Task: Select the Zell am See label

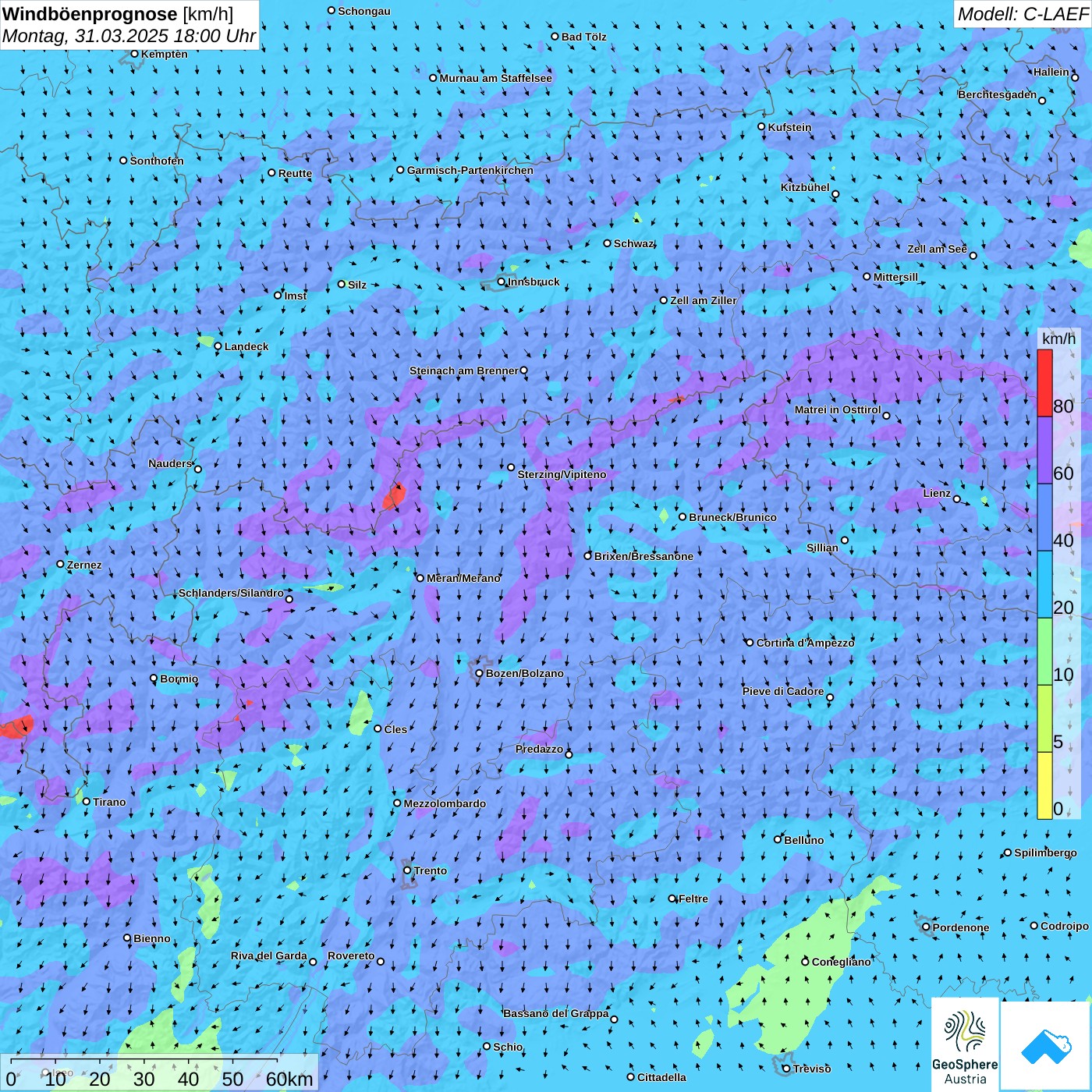Action: 937,249
